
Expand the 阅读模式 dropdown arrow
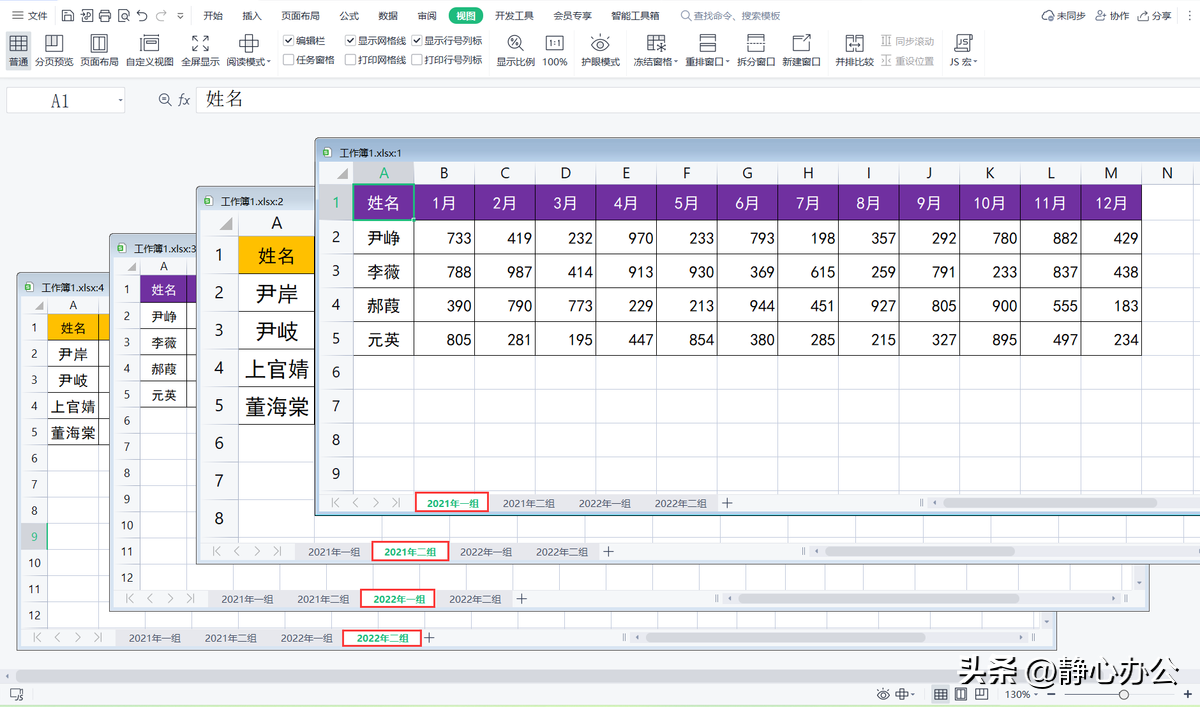coord(269,62)
